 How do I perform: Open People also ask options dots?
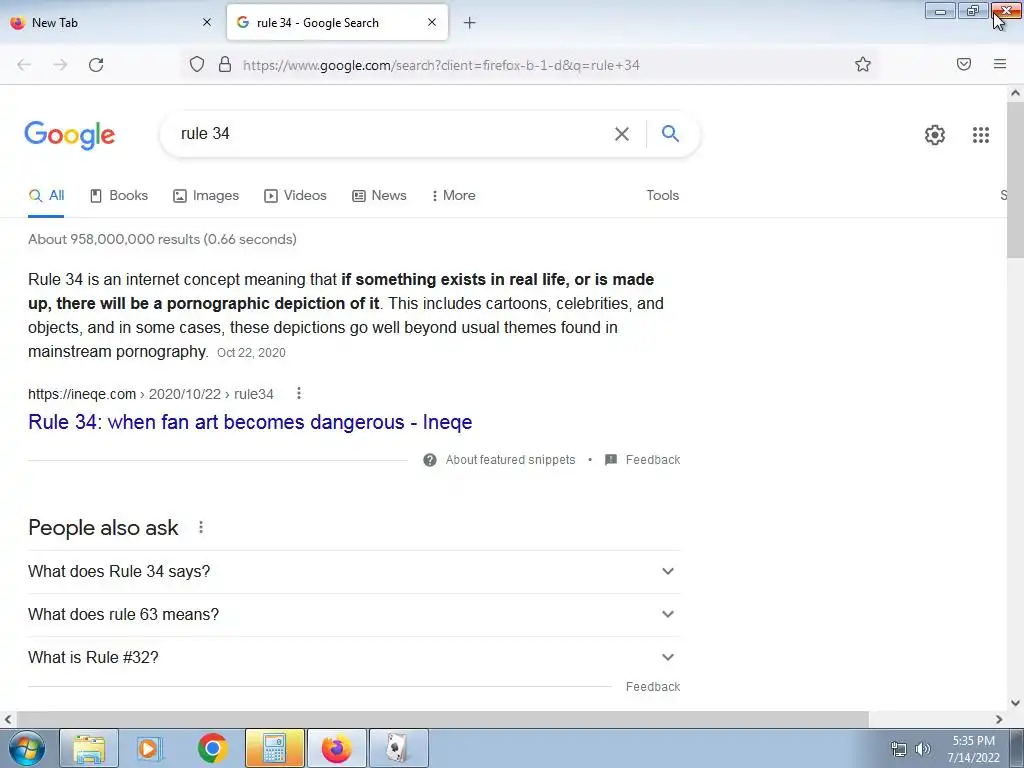[x=201, y=527]
